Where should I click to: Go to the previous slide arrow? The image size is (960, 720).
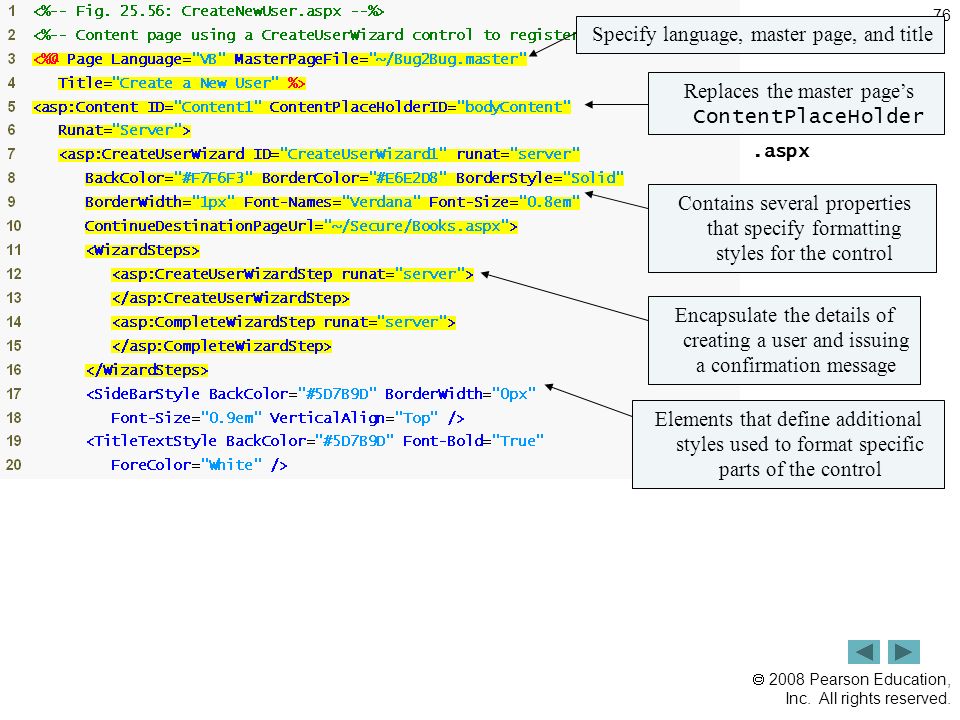(863, 651)
